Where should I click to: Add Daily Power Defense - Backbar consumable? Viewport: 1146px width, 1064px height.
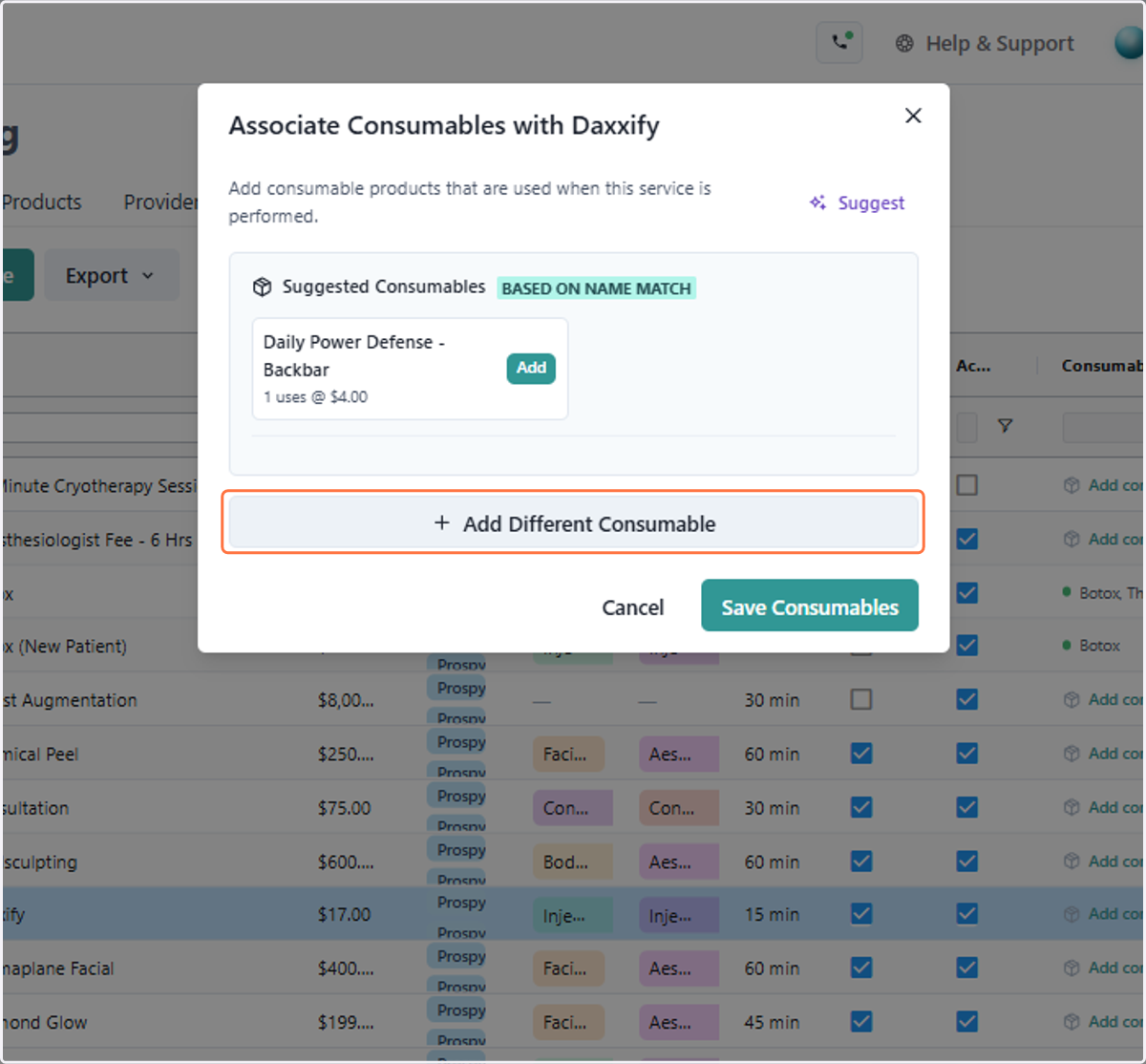tap(531, 368)
